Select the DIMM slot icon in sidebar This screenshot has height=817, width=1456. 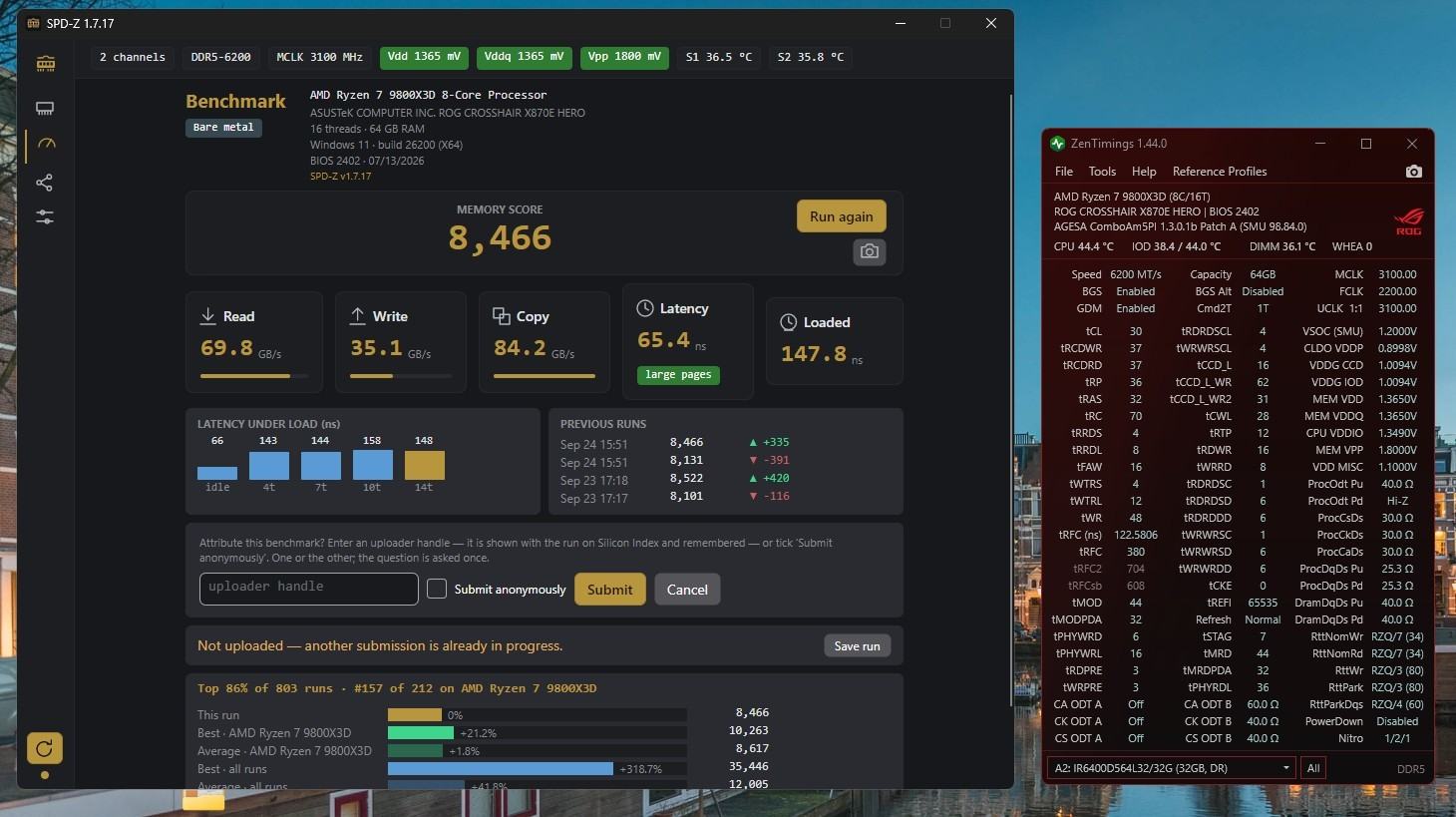pos(45,108)
